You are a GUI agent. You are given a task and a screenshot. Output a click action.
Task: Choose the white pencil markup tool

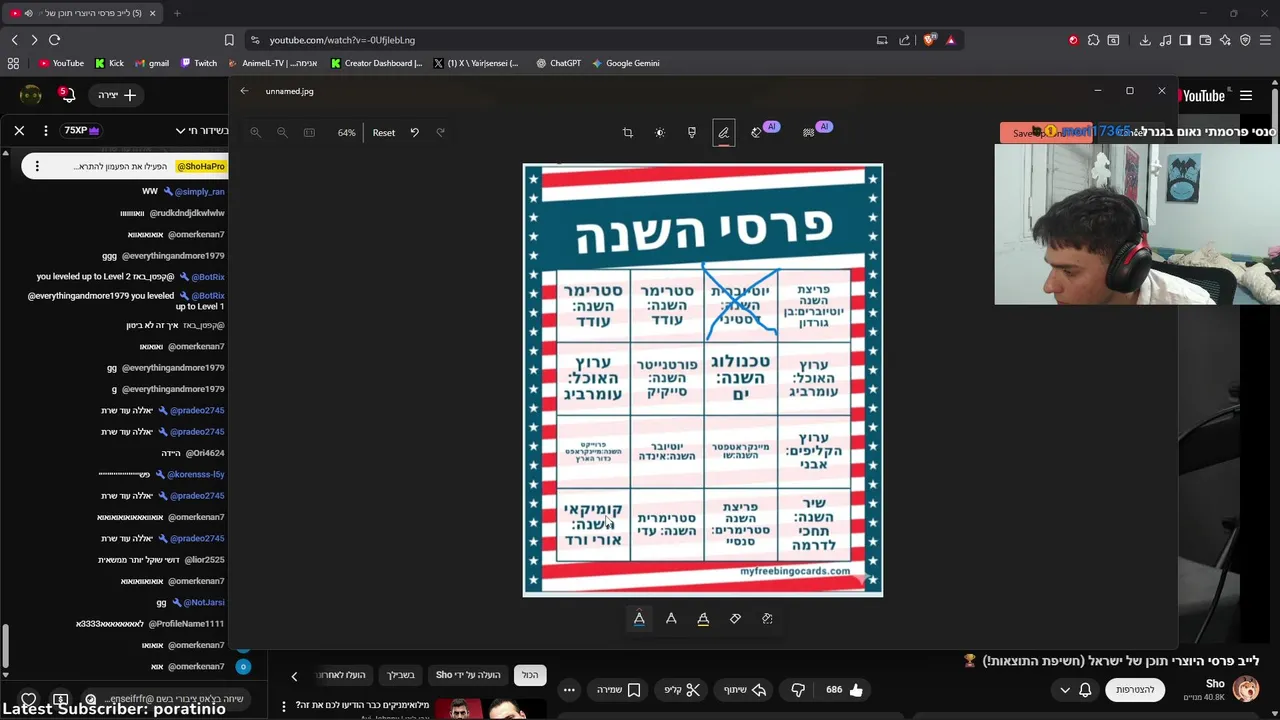(671, 619)
